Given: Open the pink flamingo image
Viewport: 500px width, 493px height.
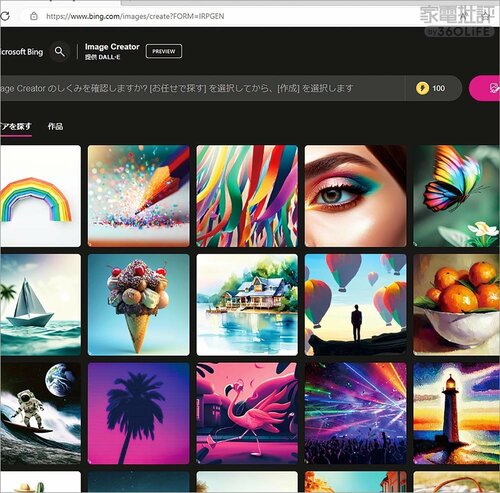Looking at the screenshot, I should click(247, 413).
